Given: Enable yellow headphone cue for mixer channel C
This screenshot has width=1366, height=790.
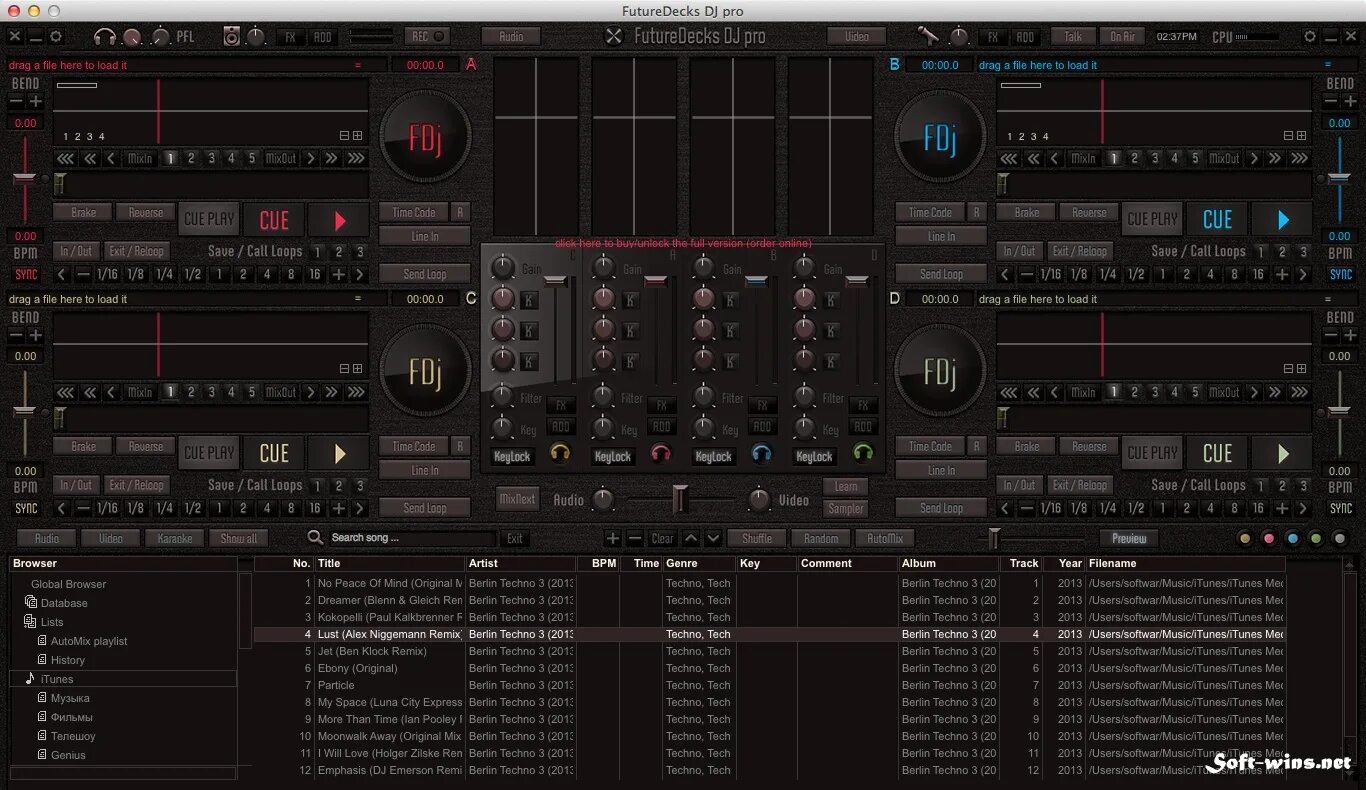Looking at the screenshot, I should tap(560, 455).
